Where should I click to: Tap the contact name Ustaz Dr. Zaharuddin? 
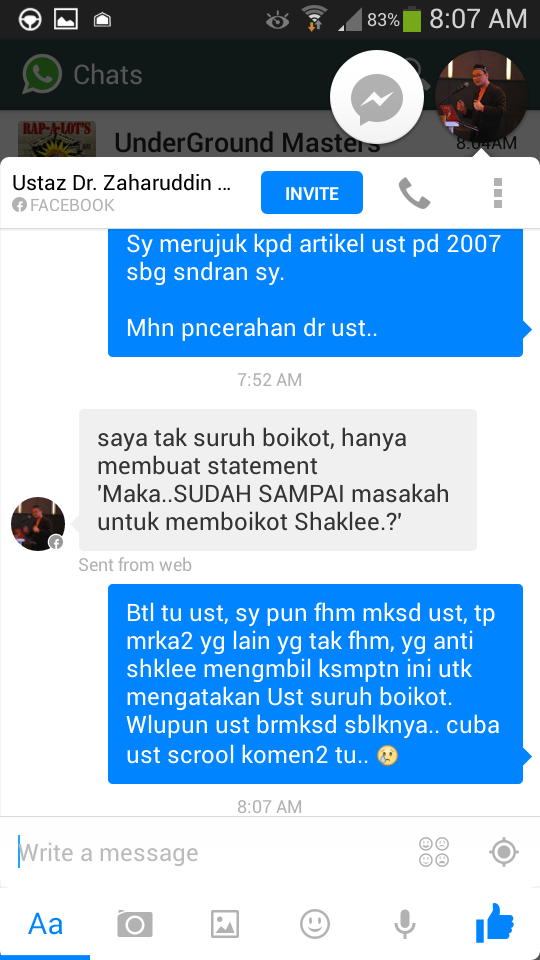pos(121,182)
